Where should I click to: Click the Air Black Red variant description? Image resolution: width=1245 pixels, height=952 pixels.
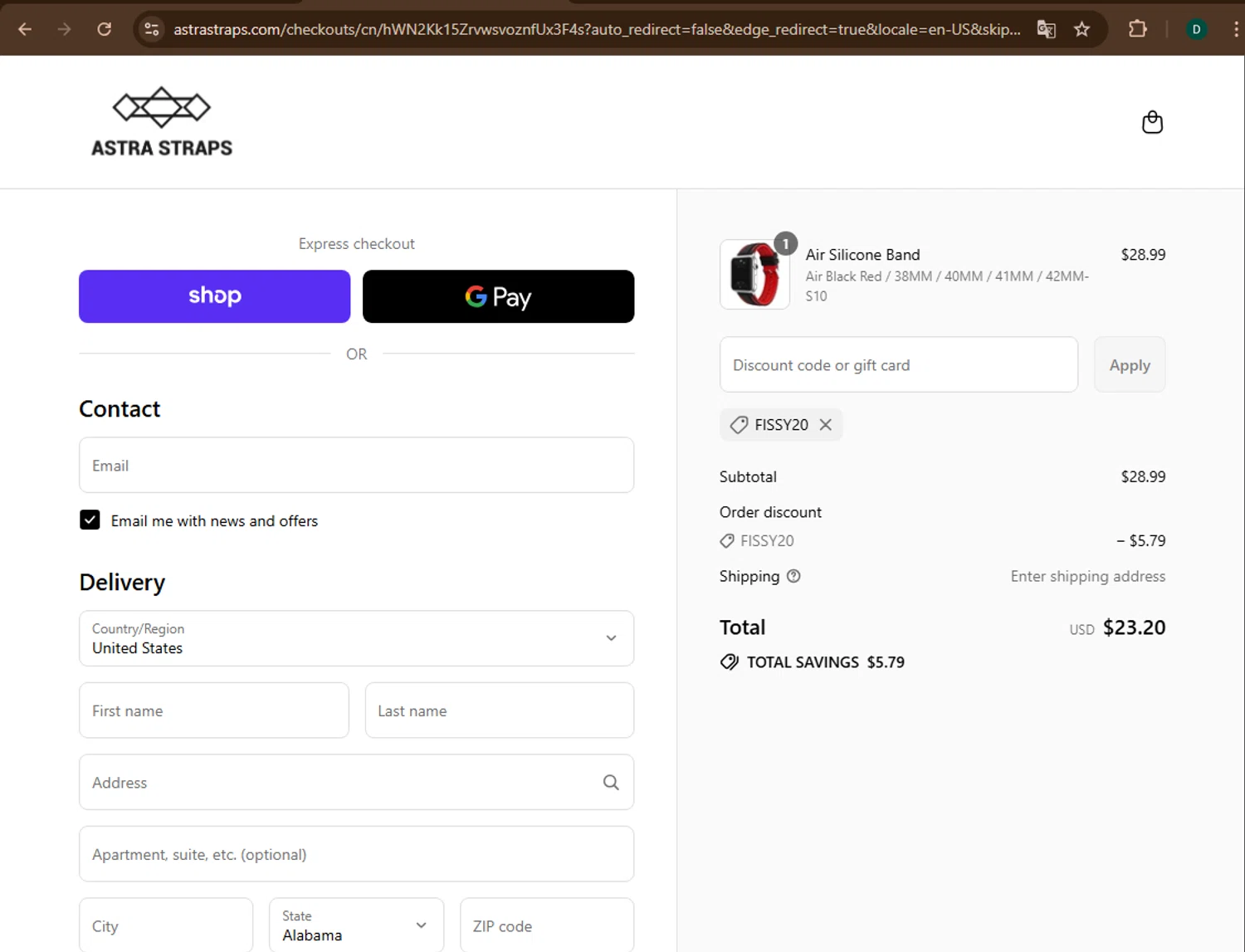[x=947, y=286]
